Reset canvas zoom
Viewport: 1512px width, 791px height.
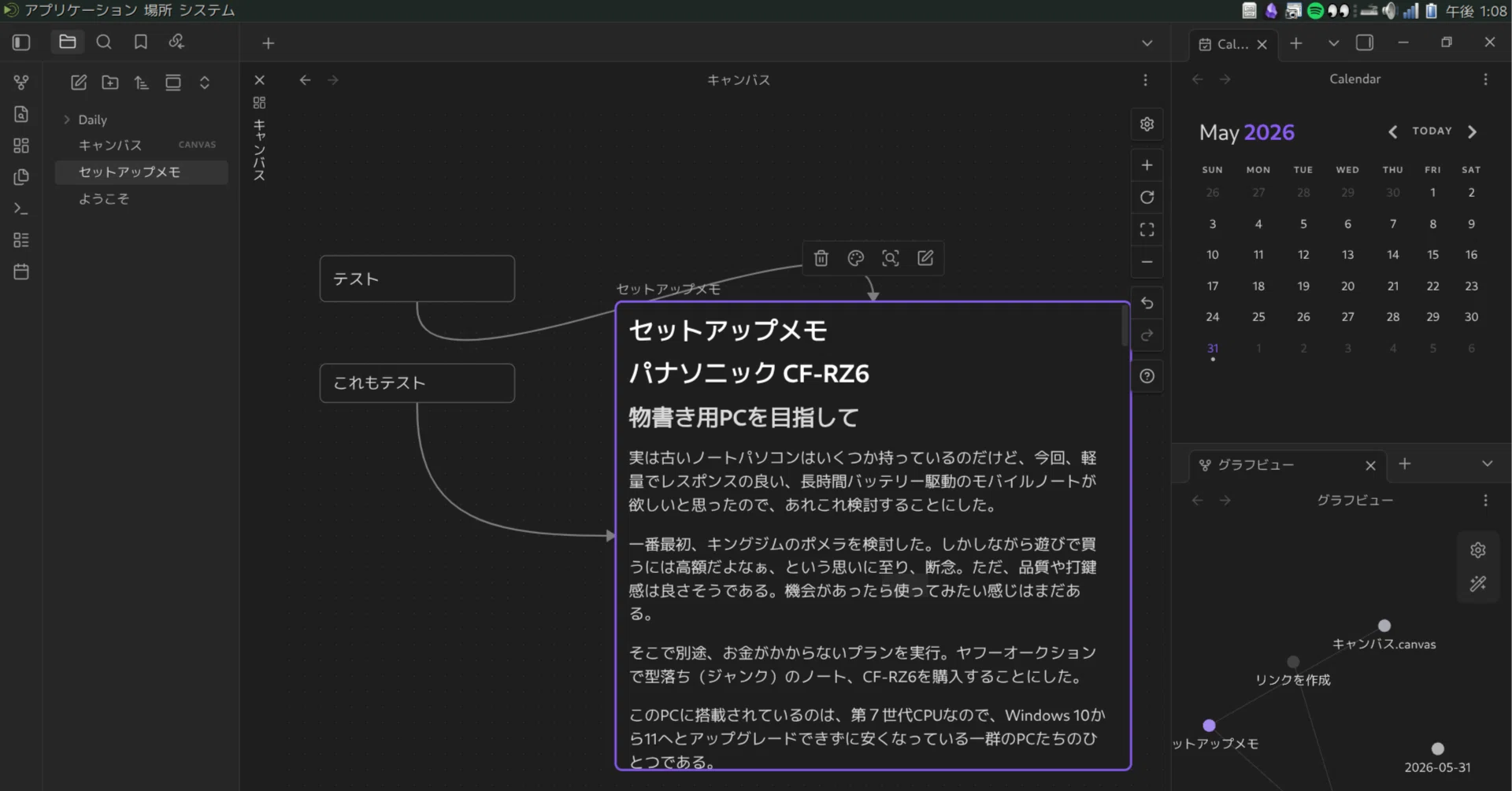point(1147,197)
